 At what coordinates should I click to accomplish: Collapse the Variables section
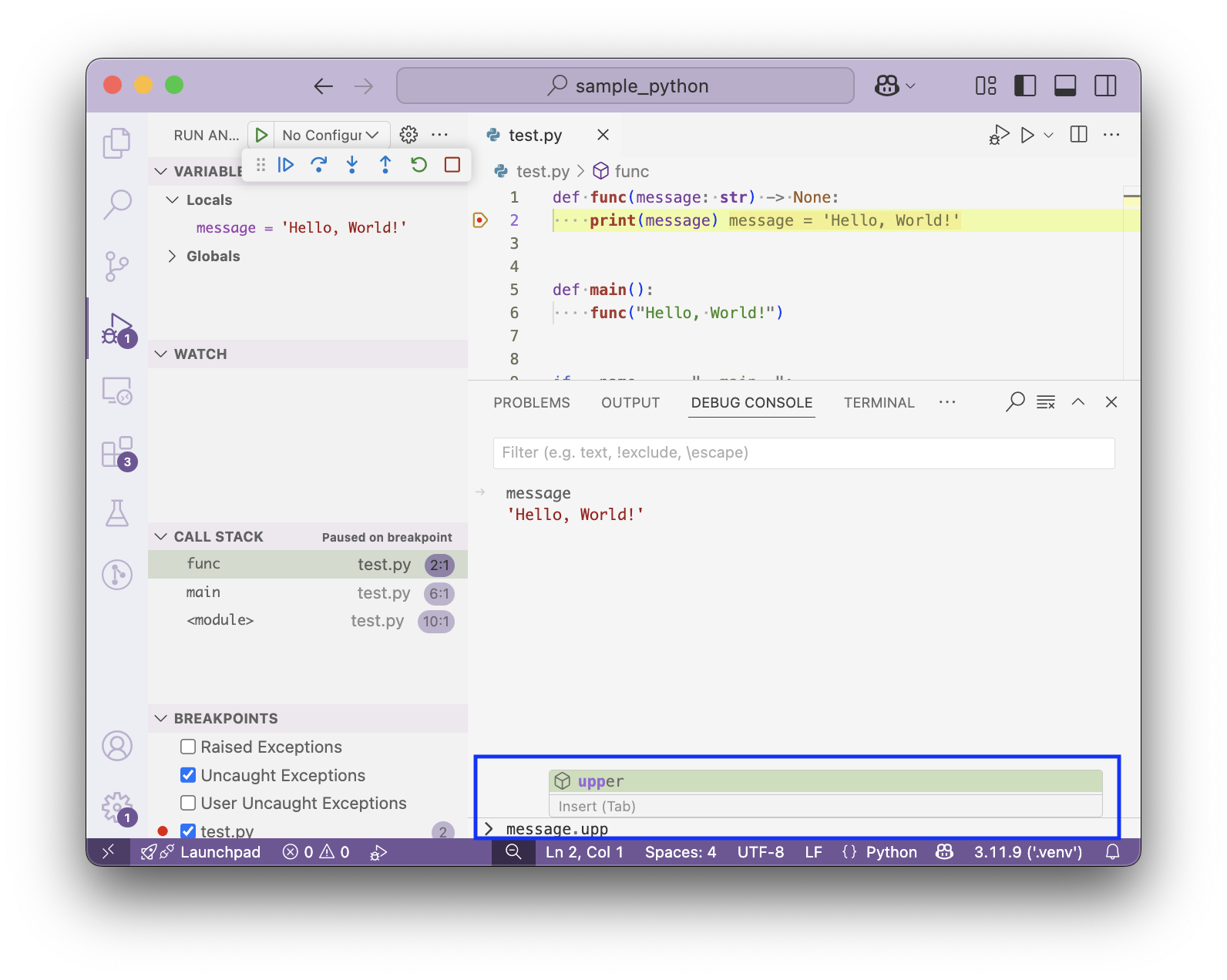[161, 171]
